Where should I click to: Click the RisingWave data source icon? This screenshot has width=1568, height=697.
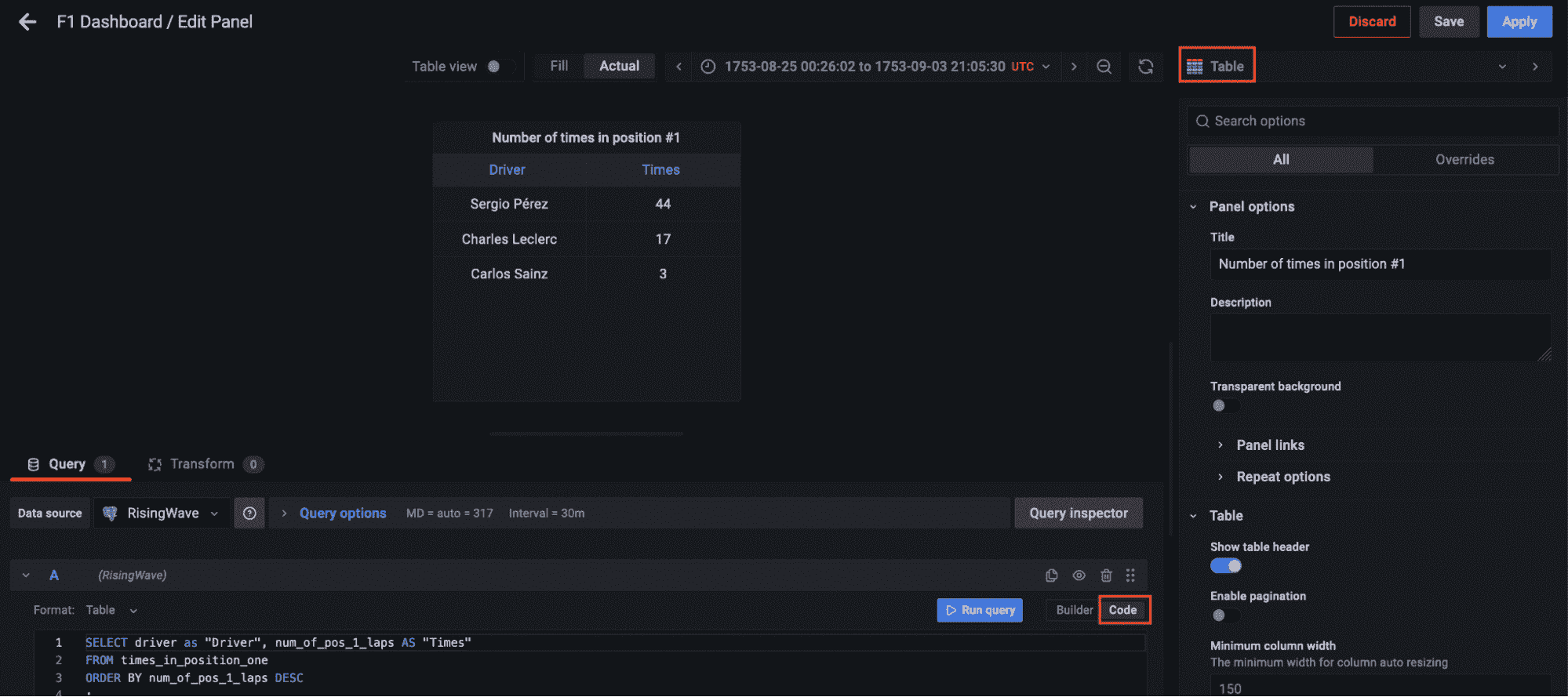[x=110, y=514]
